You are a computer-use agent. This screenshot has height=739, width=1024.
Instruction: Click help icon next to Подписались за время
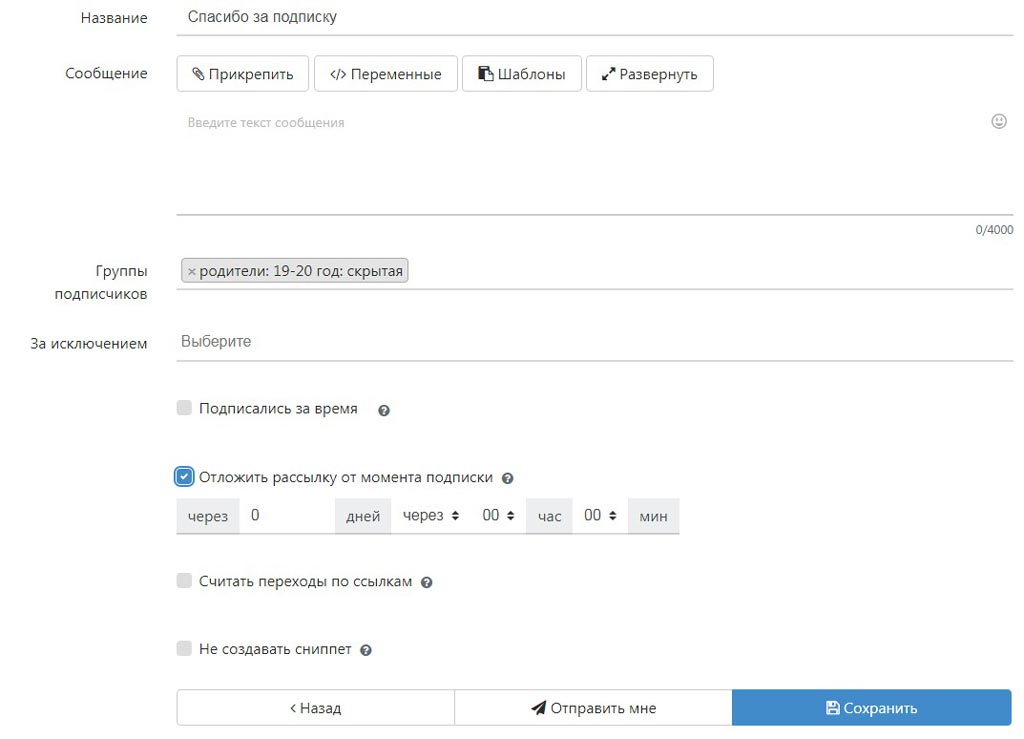(x=384, y=410)
